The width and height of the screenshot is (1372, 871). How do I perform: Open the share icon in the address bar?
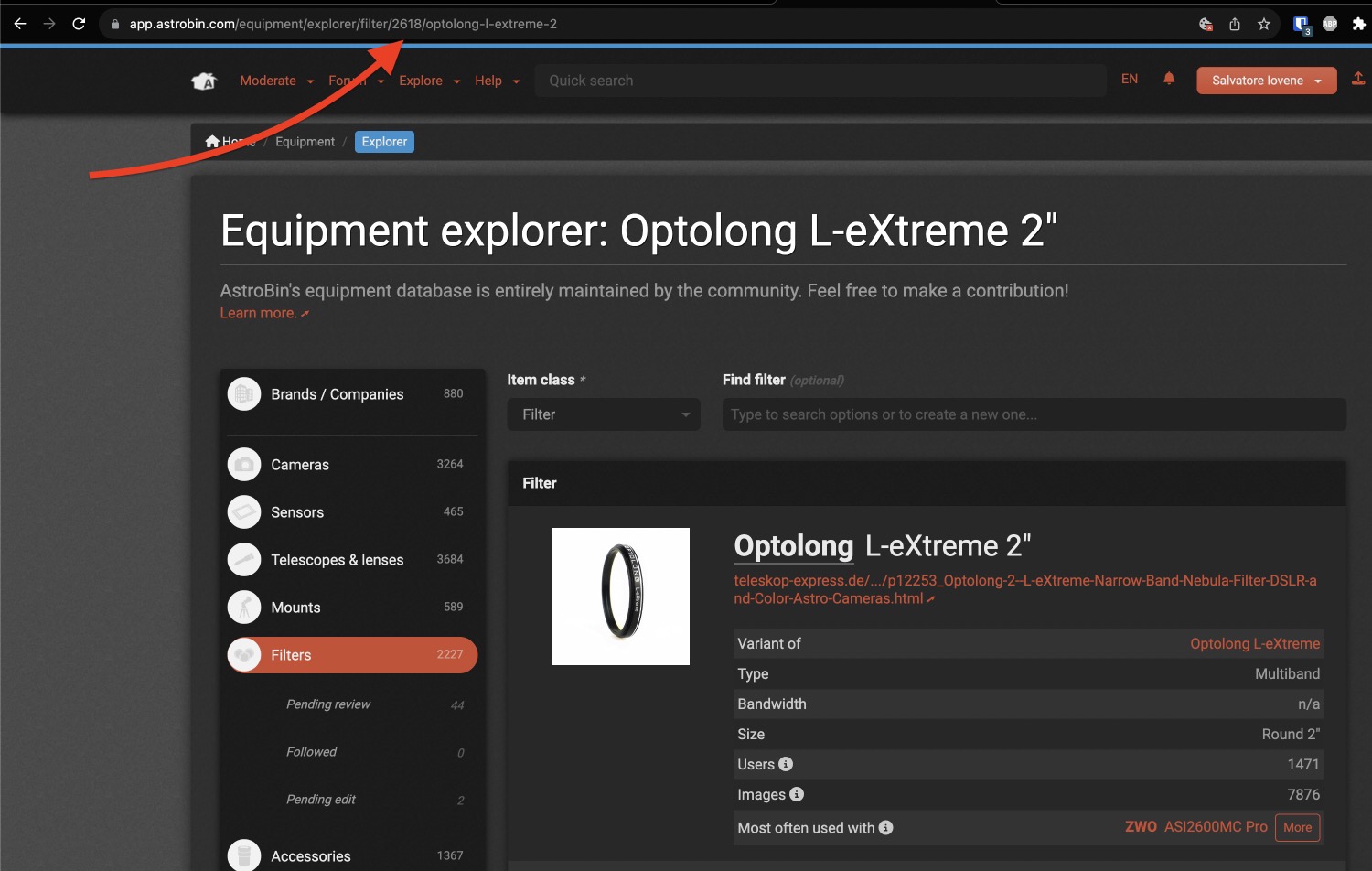[x=1235, y=24]
